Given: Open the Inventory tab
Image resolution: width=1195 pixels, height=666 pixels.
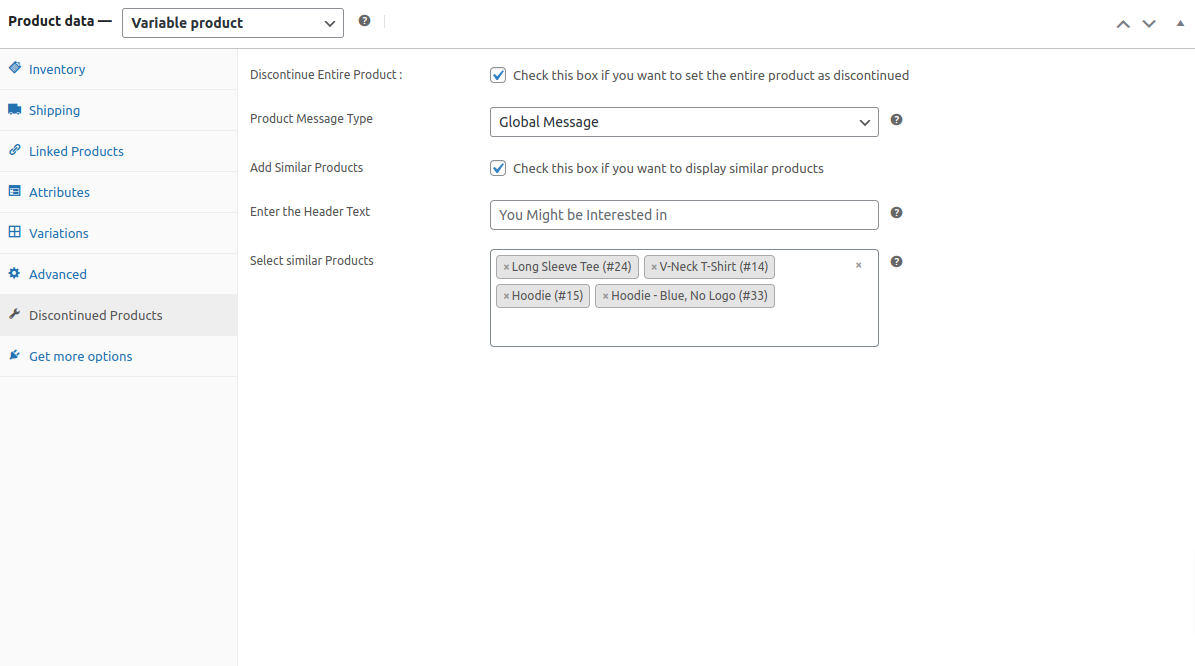Looking at the screenshot, I should point(57,69).
